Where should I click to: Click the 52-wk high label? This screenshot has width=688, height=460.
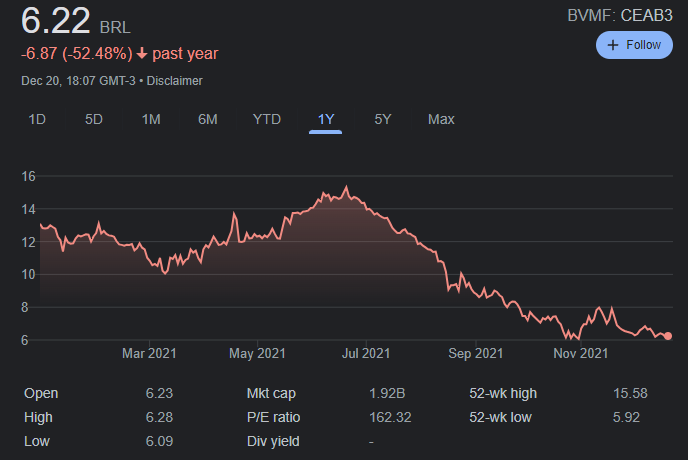click(503, 393)
